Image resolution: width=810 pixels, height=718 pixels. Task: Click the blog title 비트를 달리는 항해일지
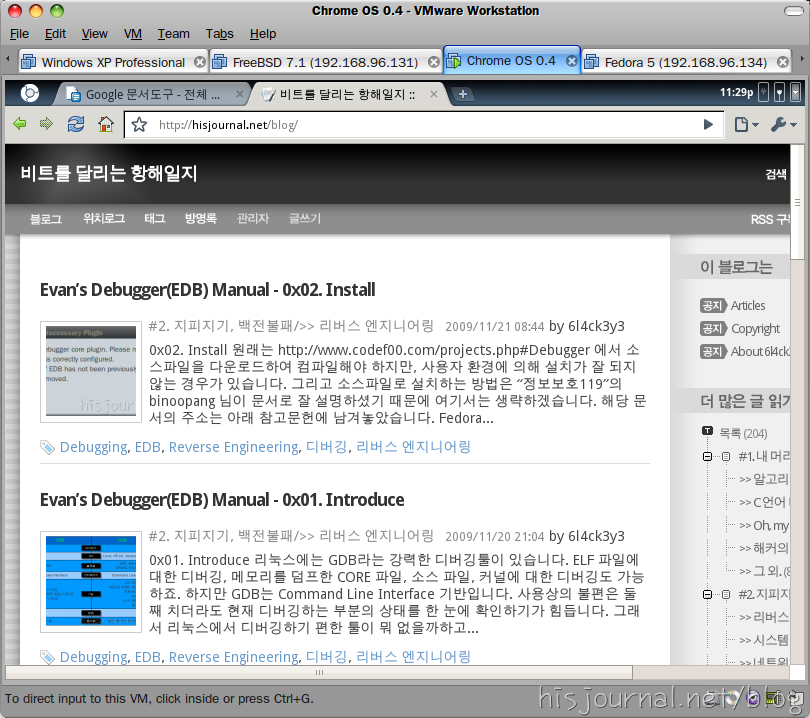pos(109,173)
